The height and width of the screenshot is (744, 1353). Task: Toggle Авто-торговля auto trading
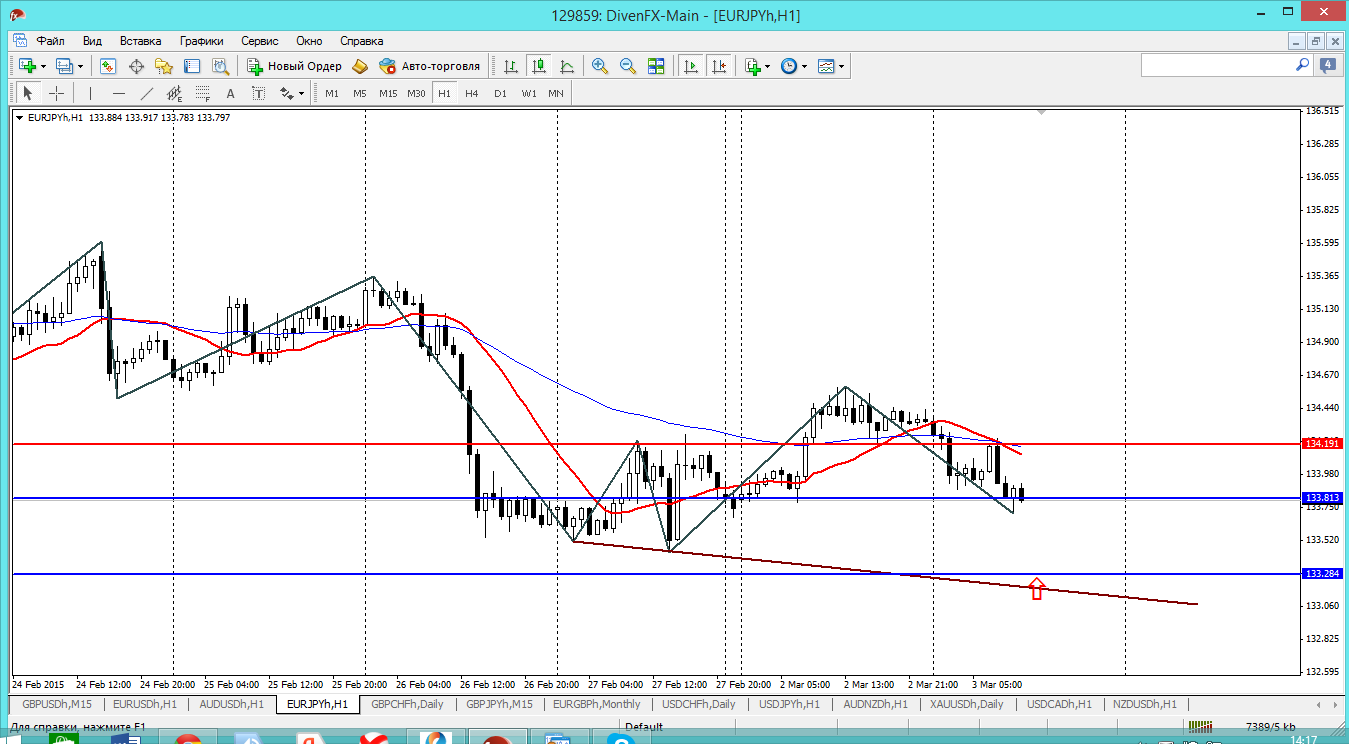point(430,66)
